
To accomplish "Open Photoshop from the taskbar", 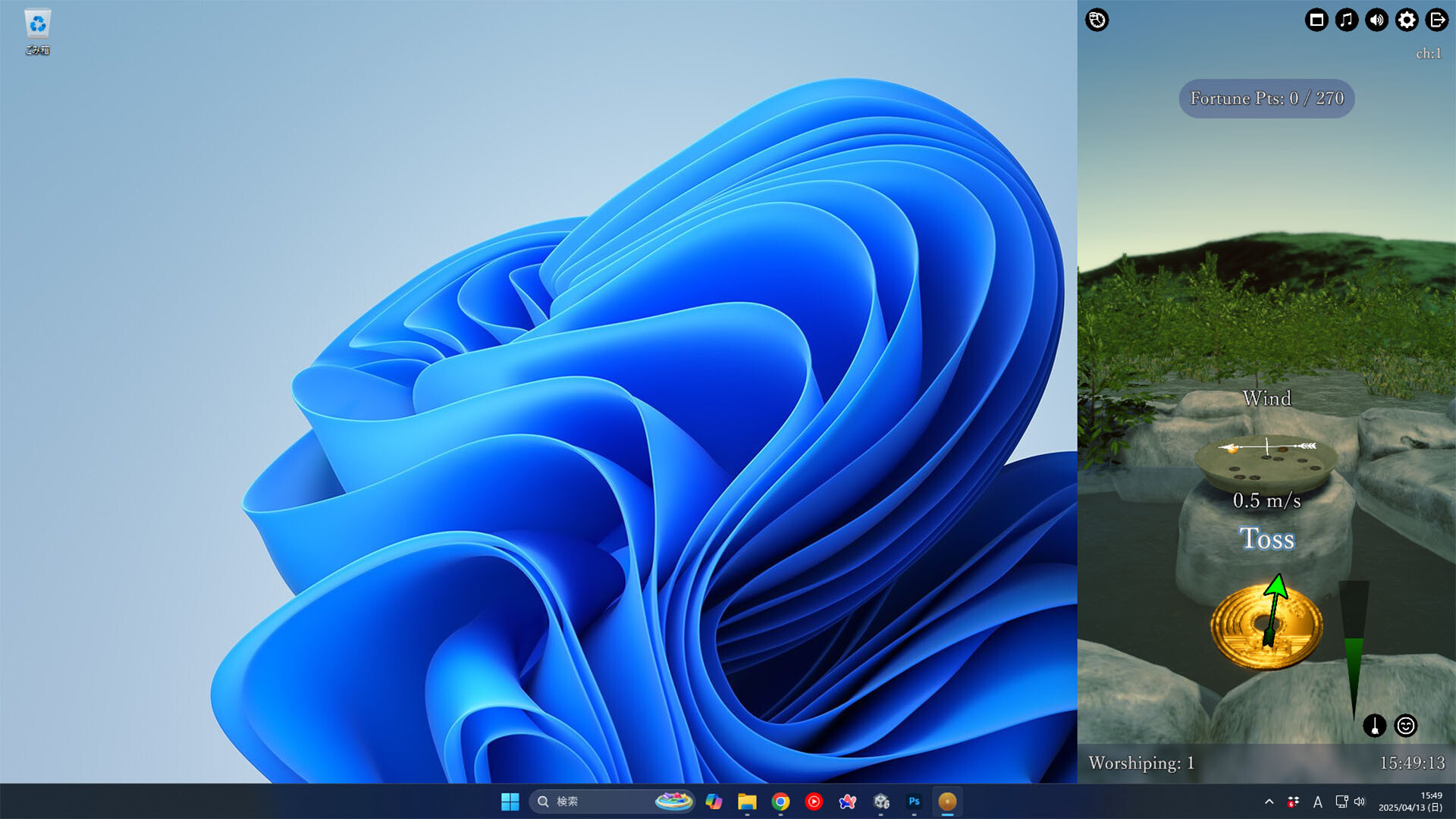I will [914, 802].
